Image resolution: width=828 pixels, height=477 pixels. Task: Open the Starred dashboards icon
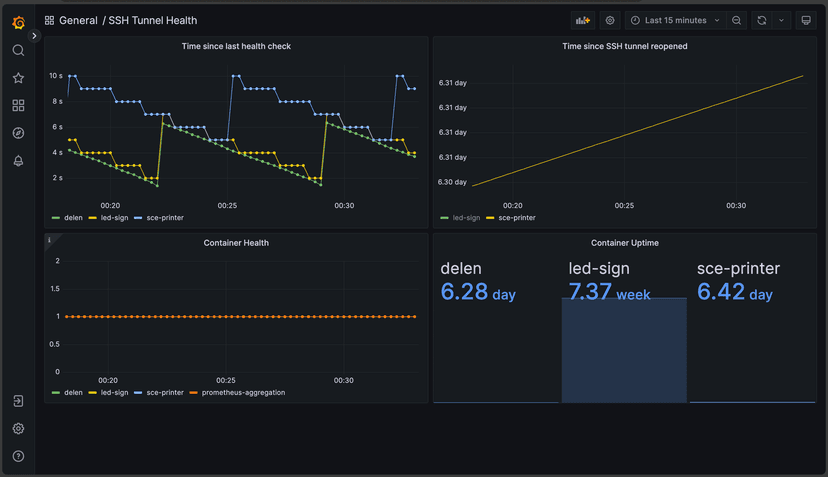pyautogui.click(x=18, y=78)
